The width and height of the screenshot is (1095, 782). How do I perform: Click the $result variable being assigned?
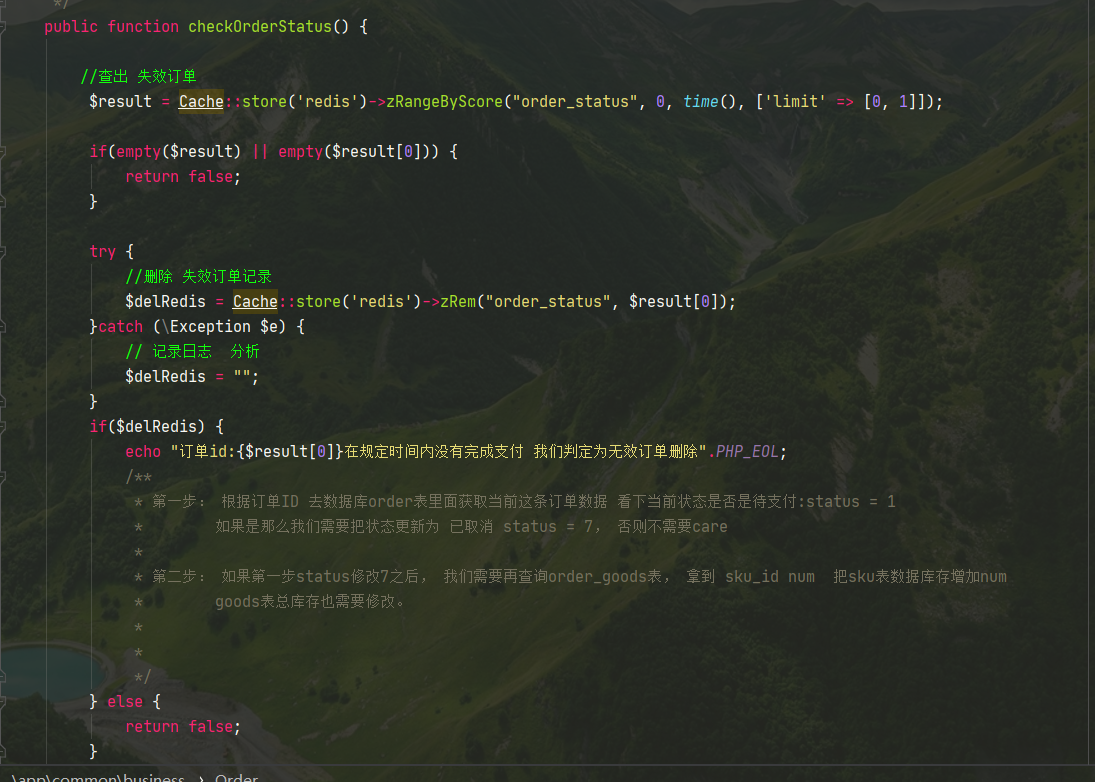(120, 102)
